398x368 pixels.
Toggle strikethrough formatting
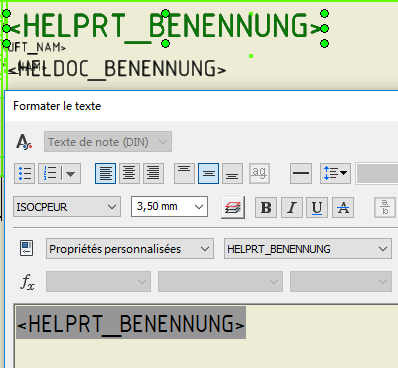343,208
